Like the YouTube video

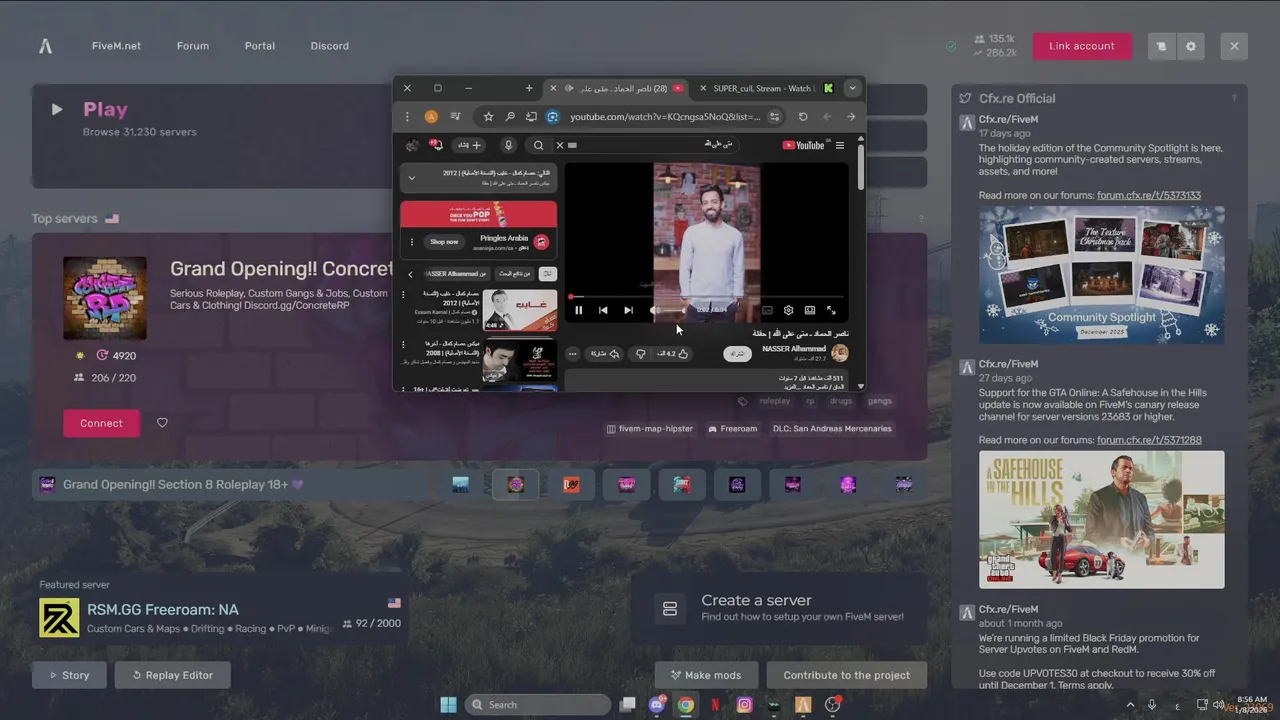click(673, 354)
